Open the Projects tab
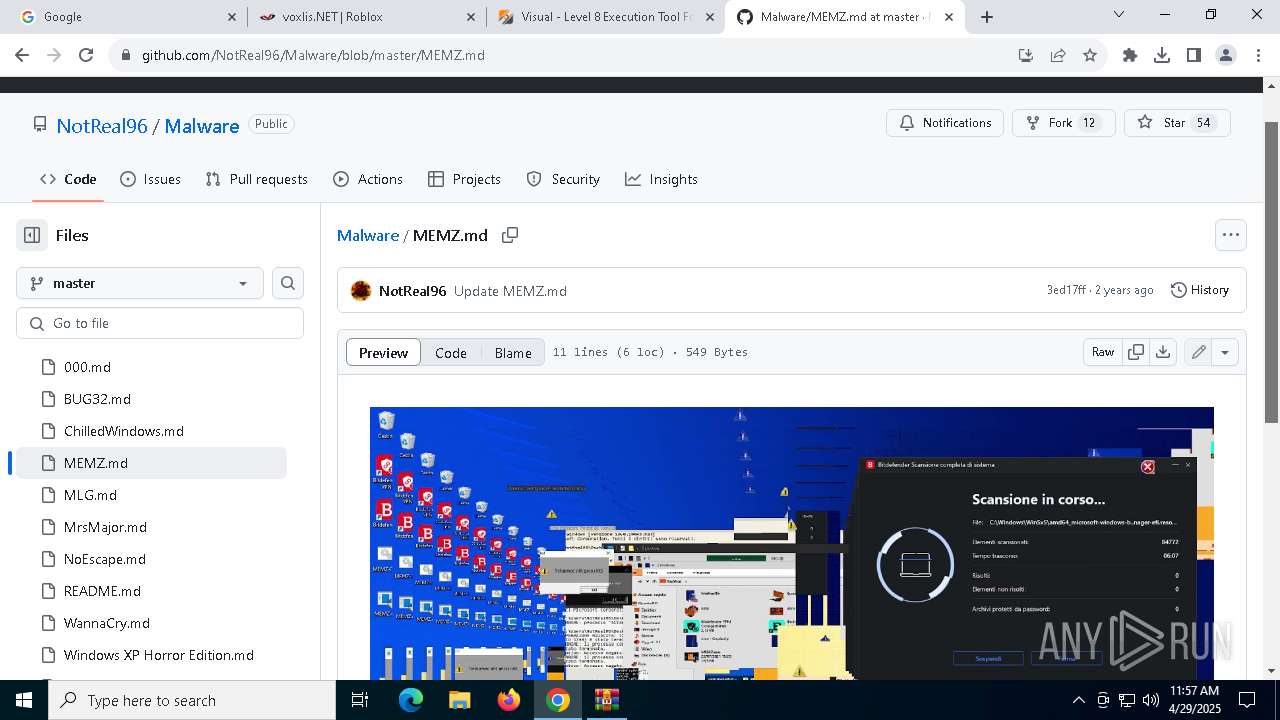The height and width of the screenshot is (720, 1280). pos(464,179)
